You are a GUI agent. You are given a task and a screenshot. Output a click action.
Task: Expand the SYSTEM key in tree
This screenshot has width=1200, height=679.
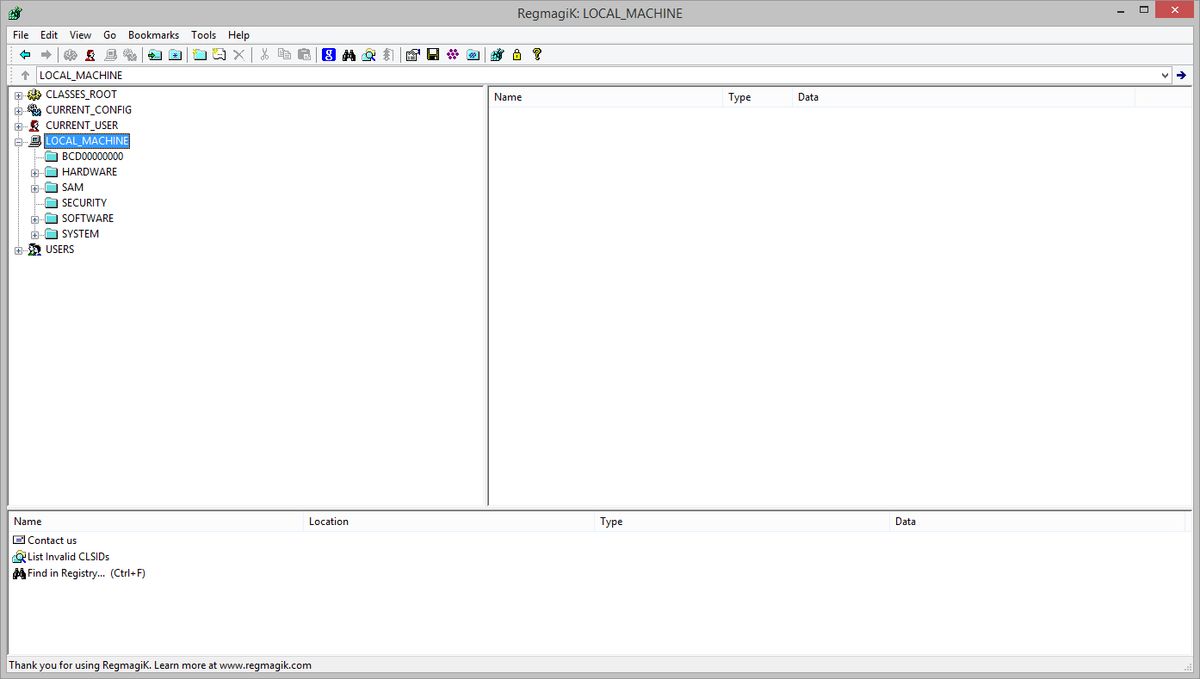pos(35,234)
